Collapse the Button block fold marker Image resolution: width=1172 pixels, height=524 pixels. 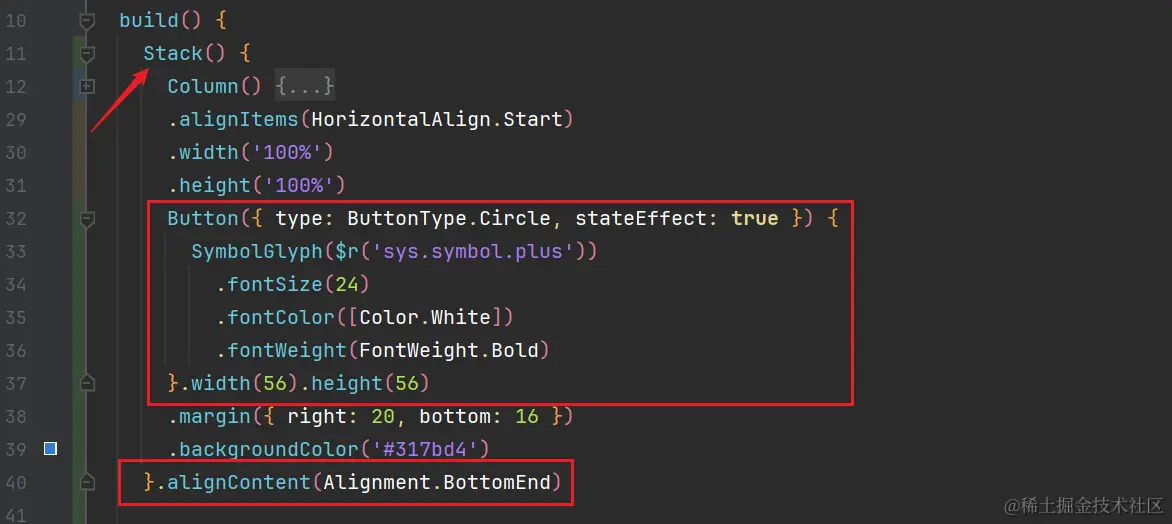87,218
